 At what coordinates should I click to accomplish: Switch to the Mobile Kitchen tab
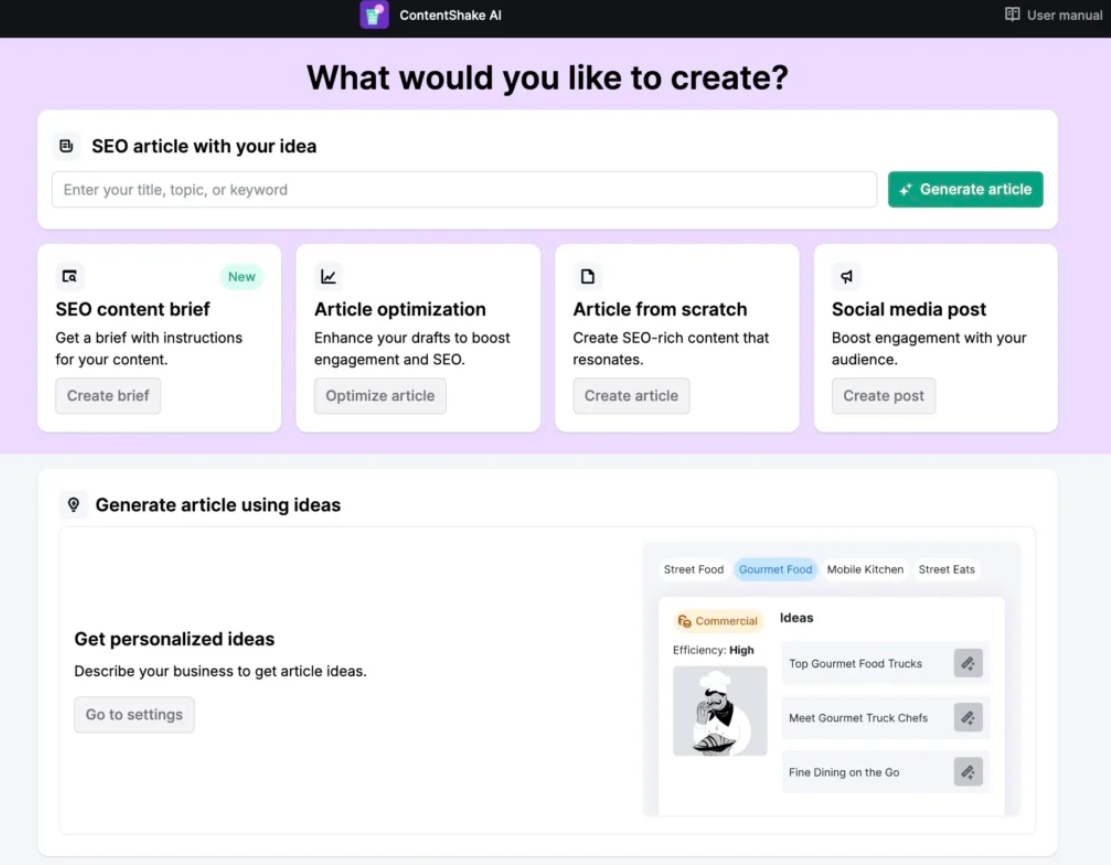click(x=865, y=570)
